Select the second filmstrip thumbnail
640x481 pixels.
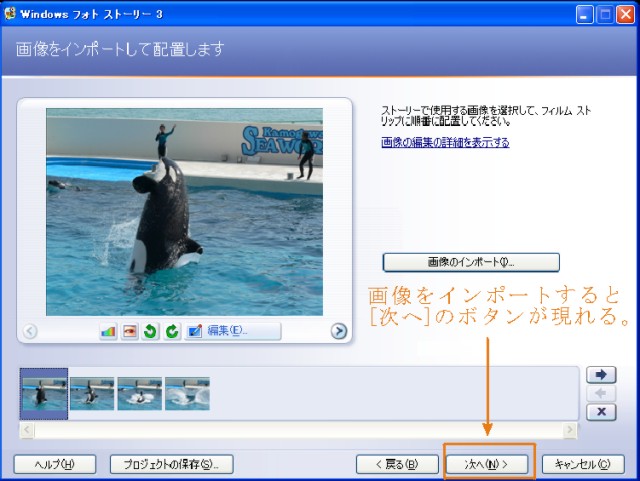92,394
